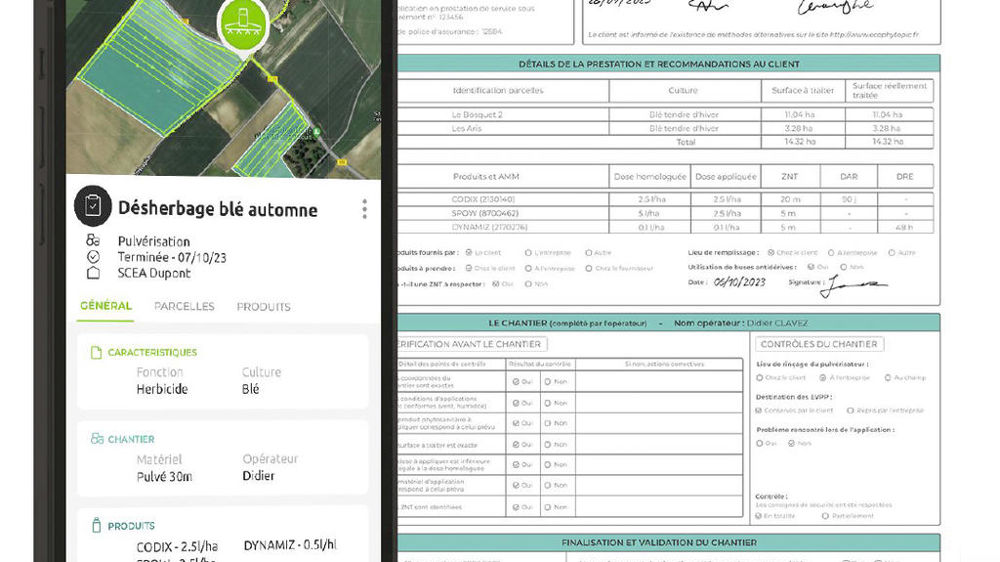This screenshot has height=562, width=1000.
Task: Choose 'Partiellement' under Contrôle
Action: click(x=826, y=516)
